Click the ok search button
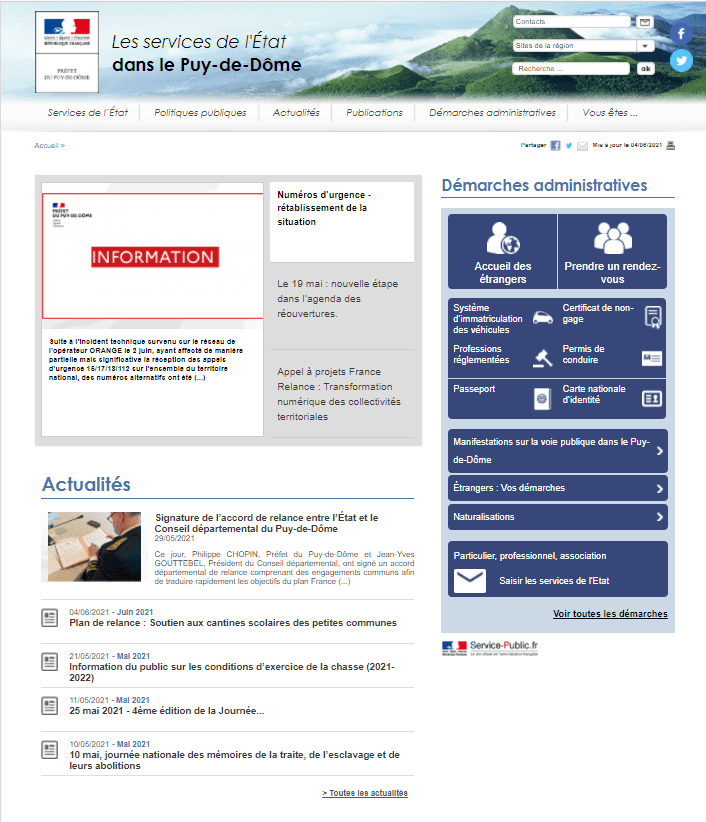706x822 pixels. [646, 69]
